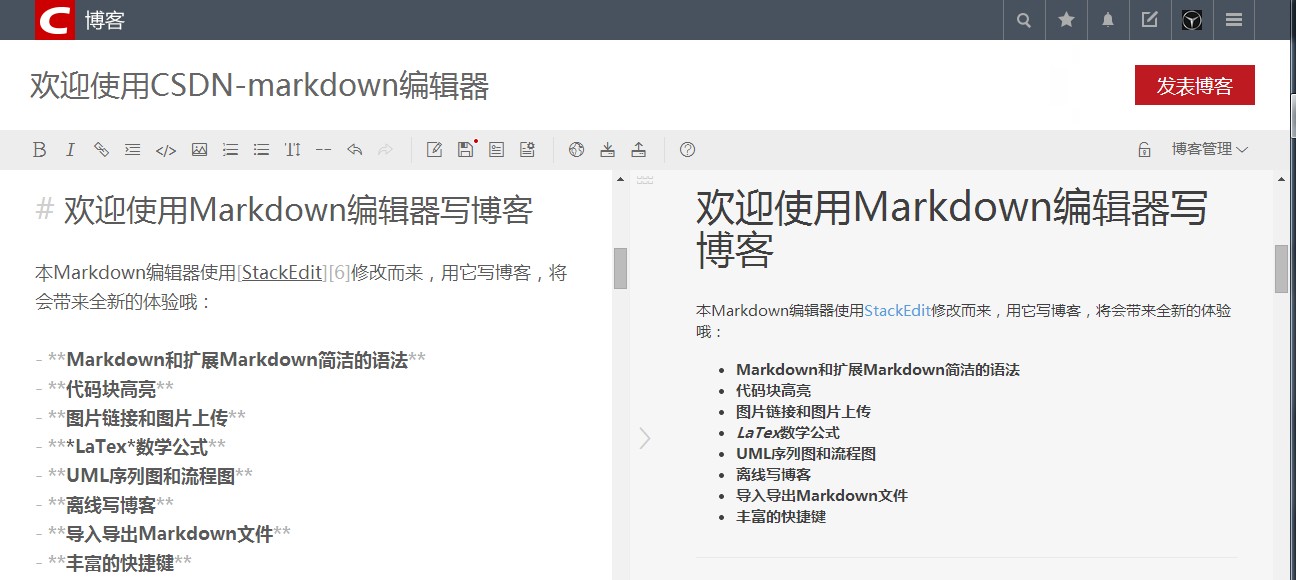The image size is (1296, 580).
Task: Click the pencil-on-page icon in the editor toolbar
Action: [x=434, y=150]
